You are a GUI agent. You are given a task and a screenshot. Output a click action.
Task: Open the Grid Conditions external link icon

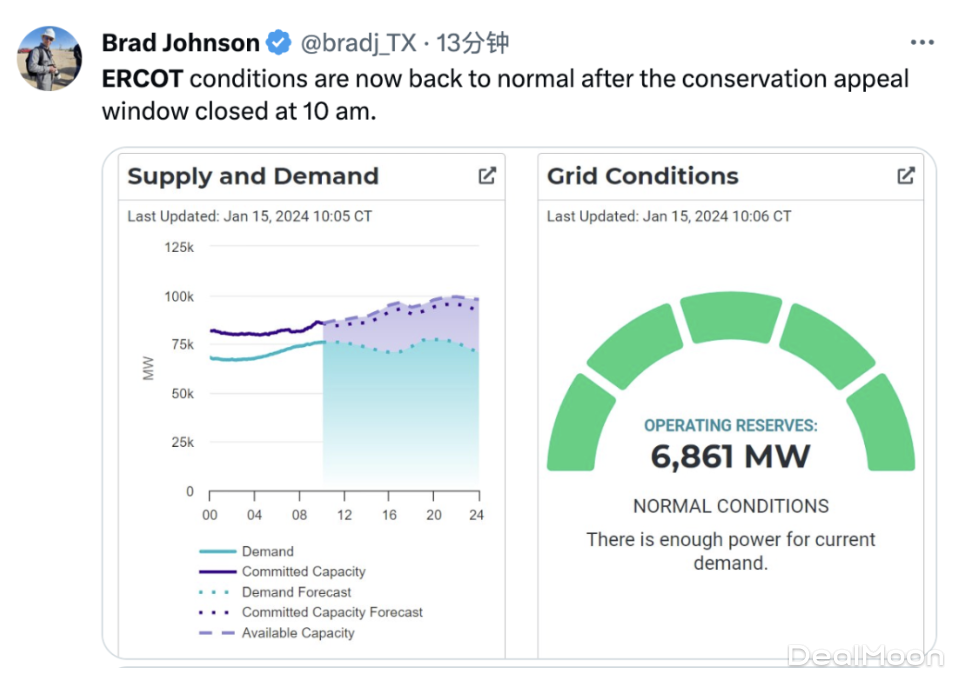coord(905,175)
